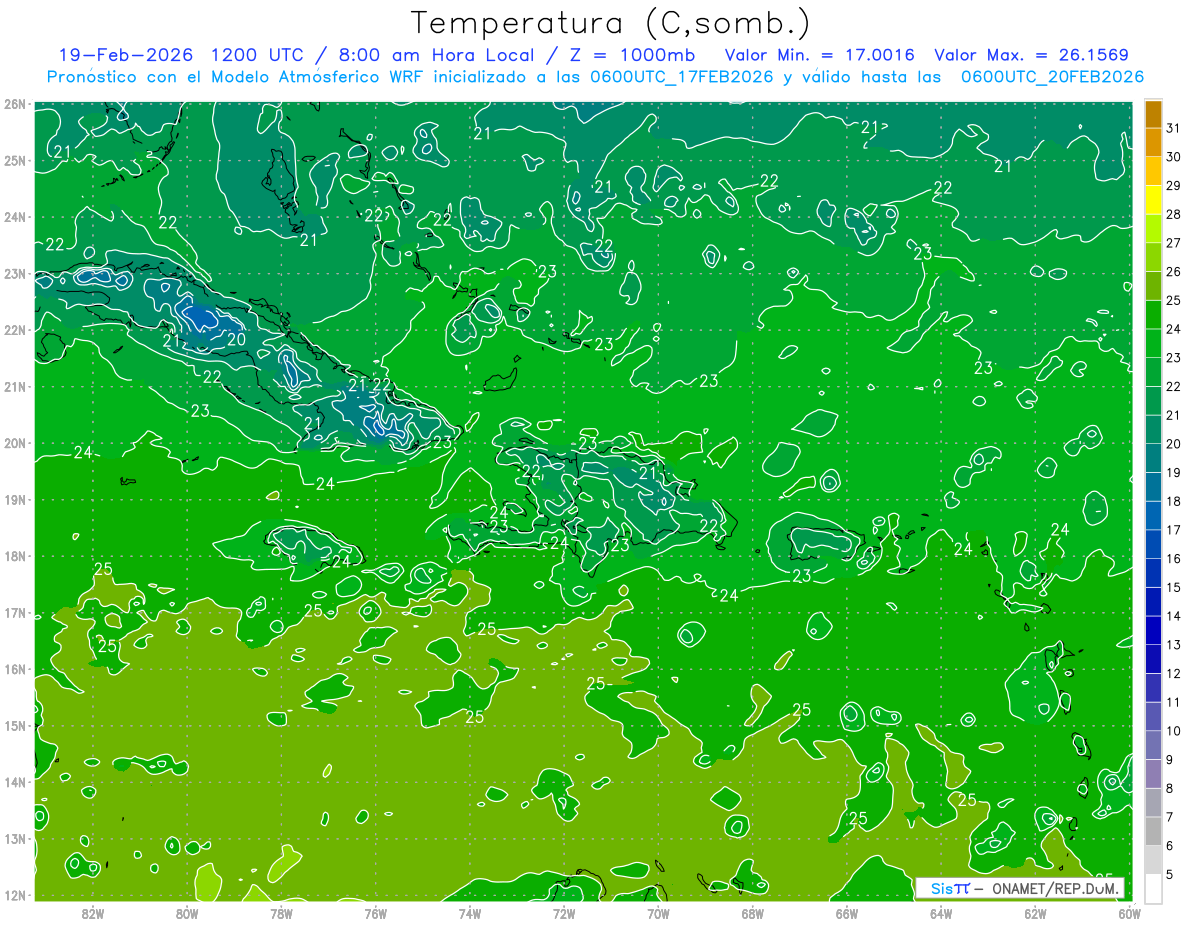Viewport: 1200px width, 927px height.
Task: Click the valid-until stamp "0600UTC_20FEB2026"
Action: coord(1052,77)
